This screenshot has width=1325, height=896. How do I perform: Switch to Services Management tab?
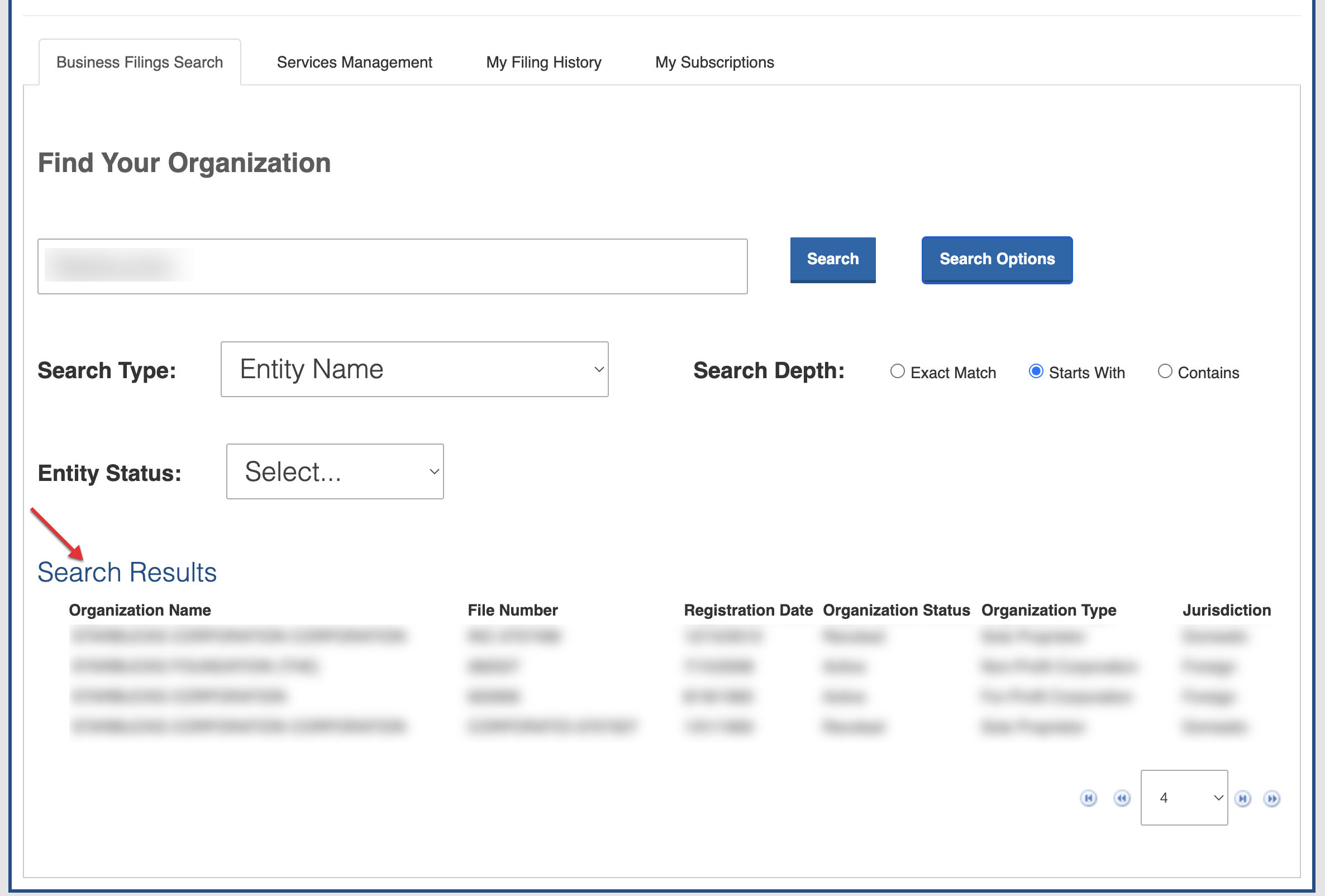(x=354, y=62)
